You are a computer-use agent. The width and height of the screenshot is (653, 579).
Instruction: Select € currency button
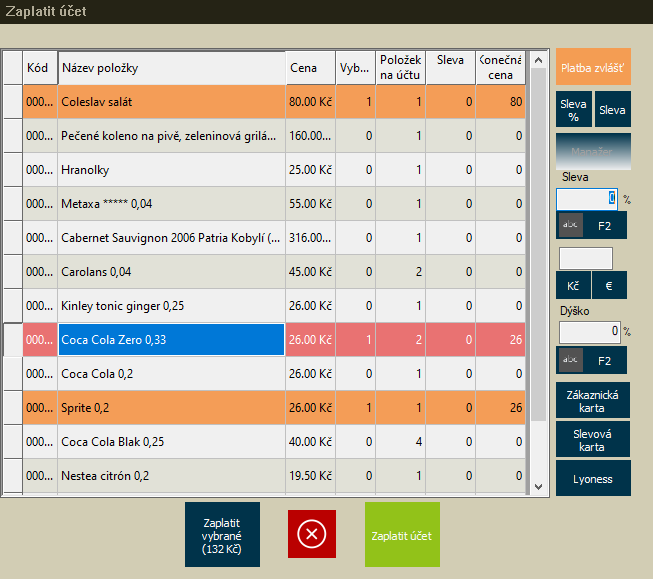(x=610, y=286)
